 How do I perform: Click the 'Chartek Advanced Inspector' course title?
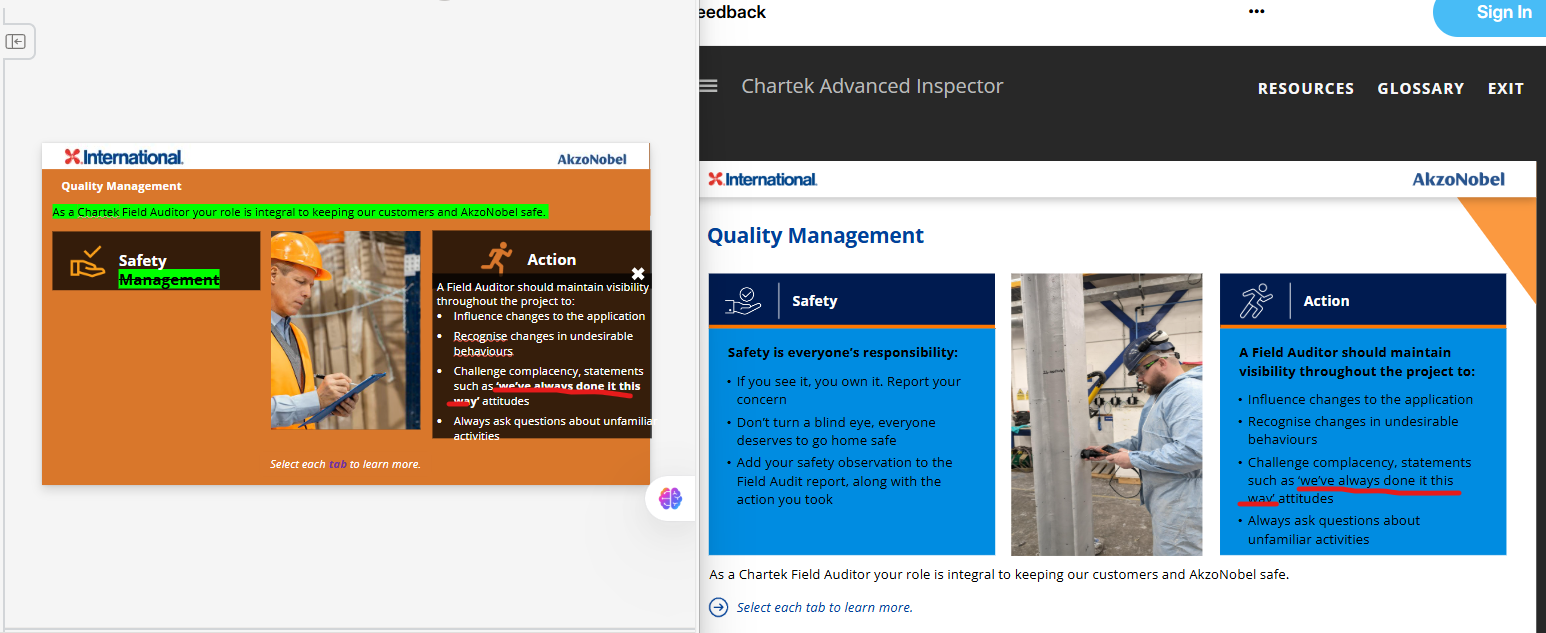click(872, 86)
